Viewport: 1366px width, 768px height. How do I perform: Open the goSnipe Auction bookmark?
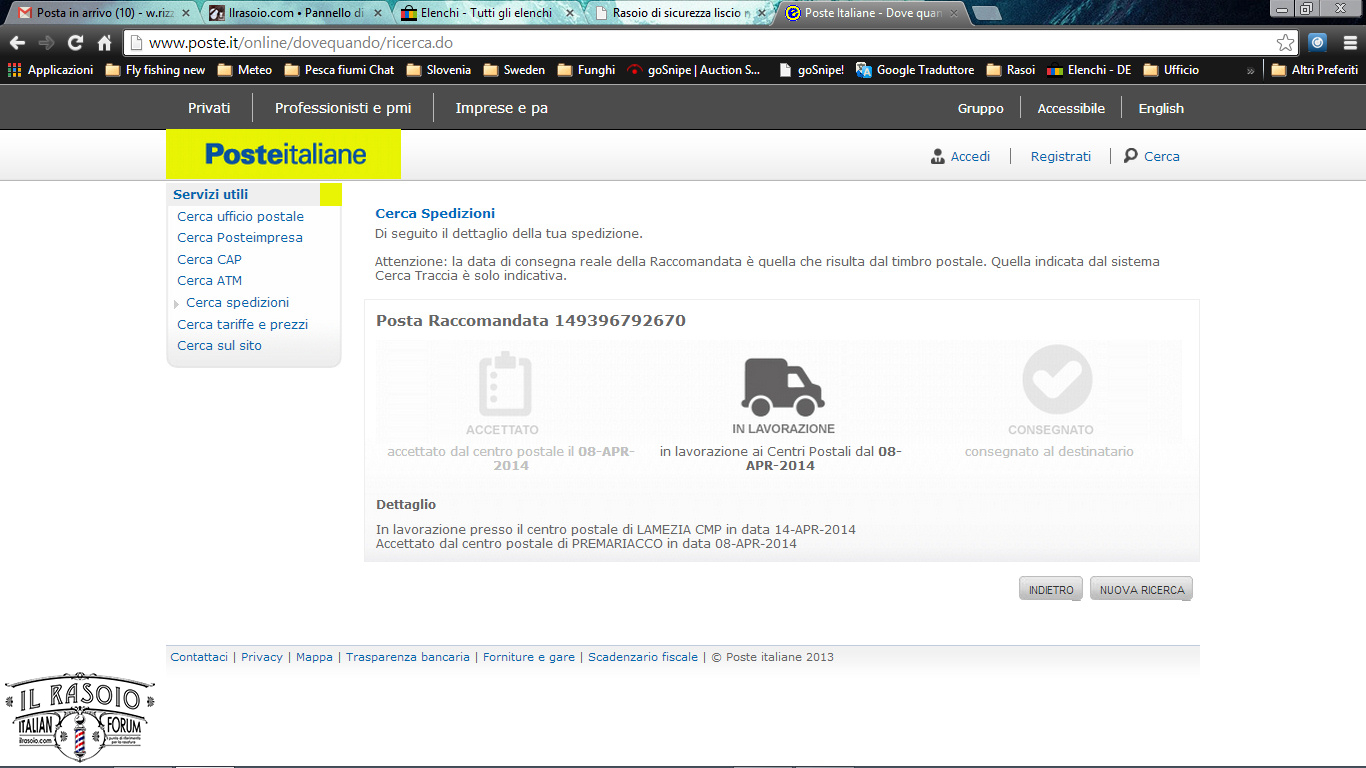[694, 70]
